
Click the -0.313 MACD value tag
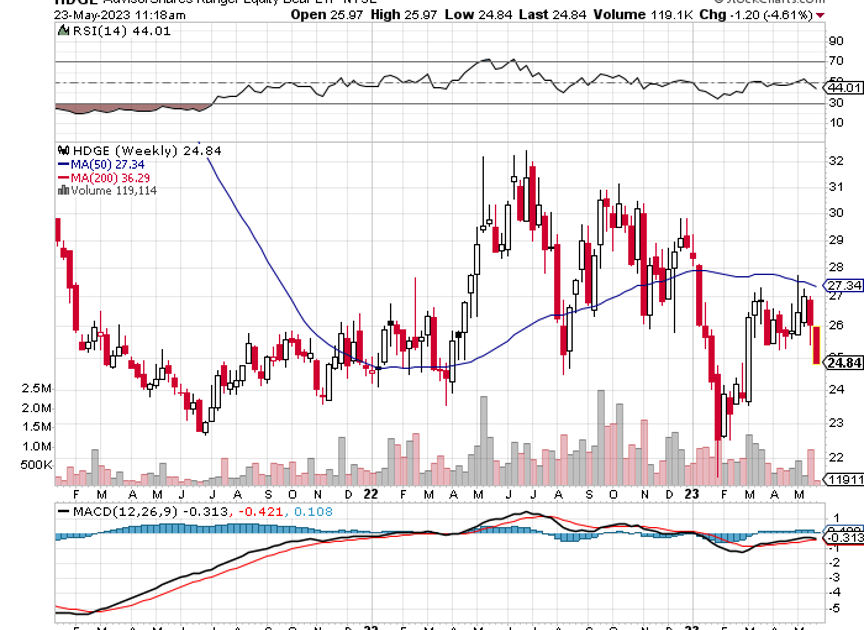point(844,538)
